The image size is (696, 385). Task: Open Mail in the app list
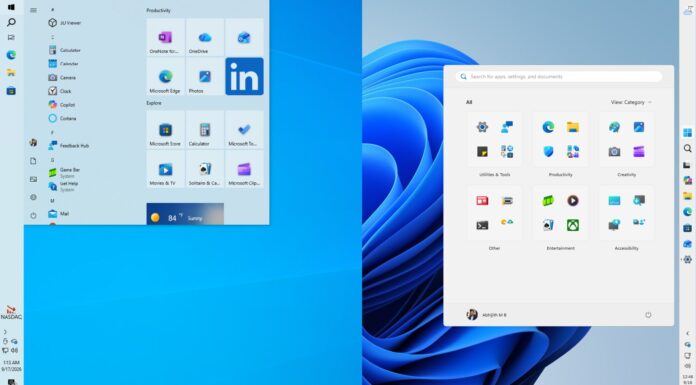coord(59,214)
